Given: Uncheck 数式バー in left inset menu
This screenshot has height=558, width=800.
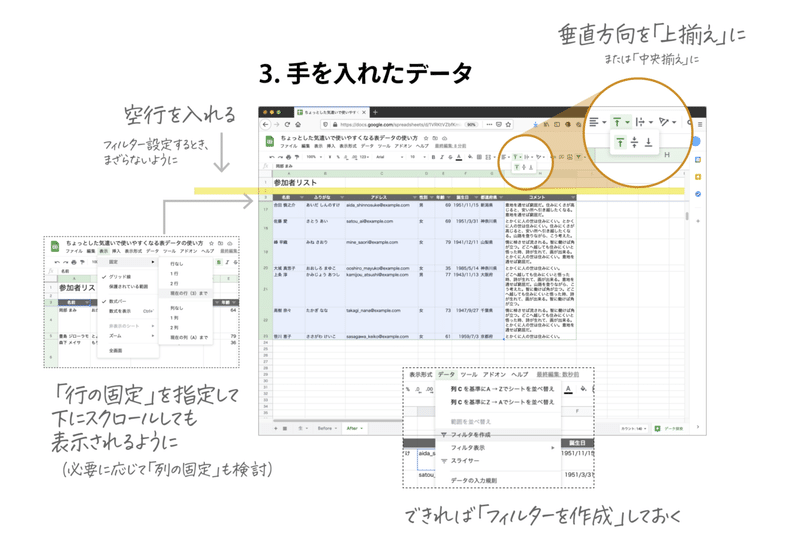Looking at the screenshot, I should (x=118, y=301).
